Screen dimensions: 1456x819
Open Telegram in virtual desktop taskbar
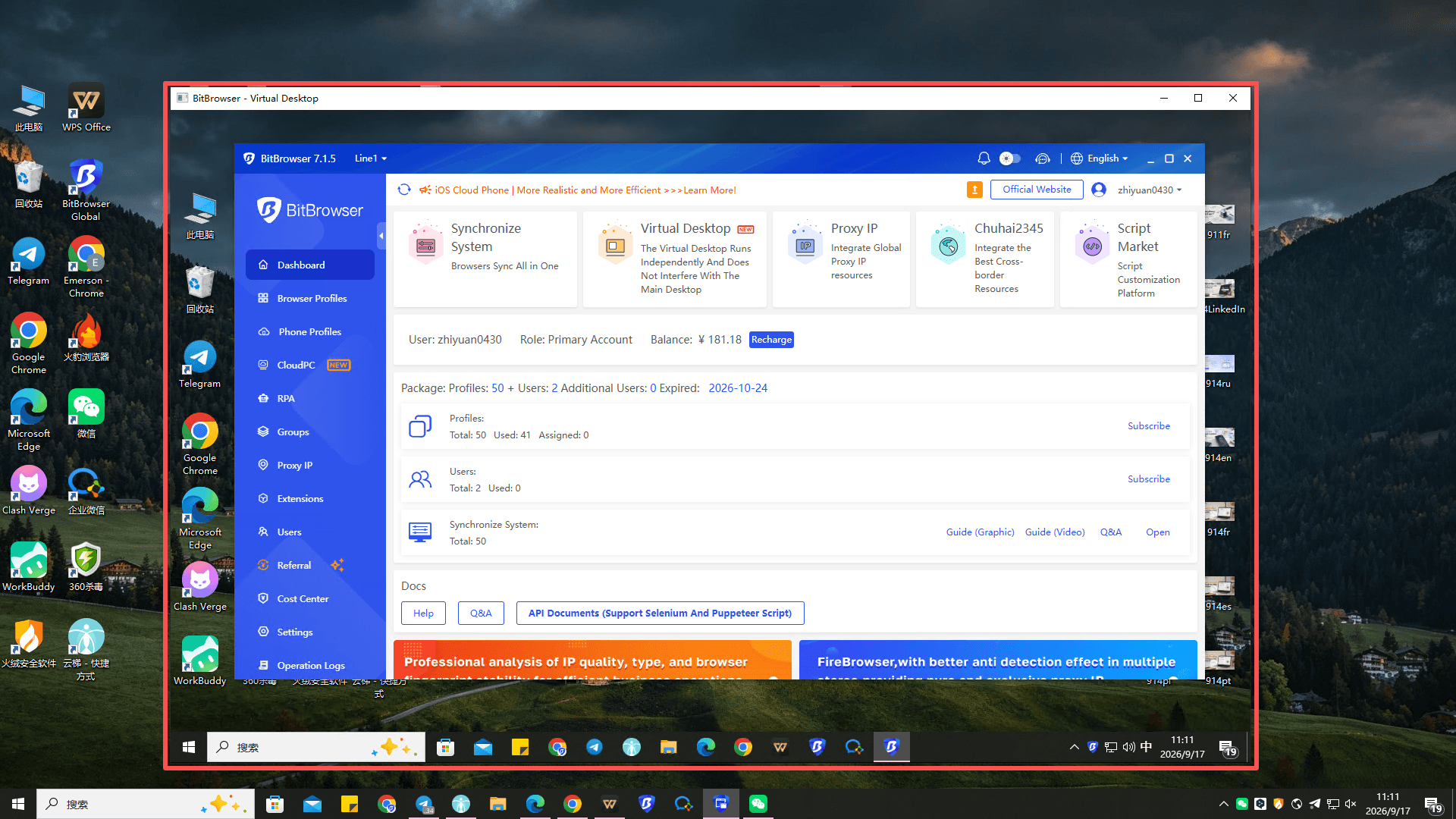(x=595, y=747)
